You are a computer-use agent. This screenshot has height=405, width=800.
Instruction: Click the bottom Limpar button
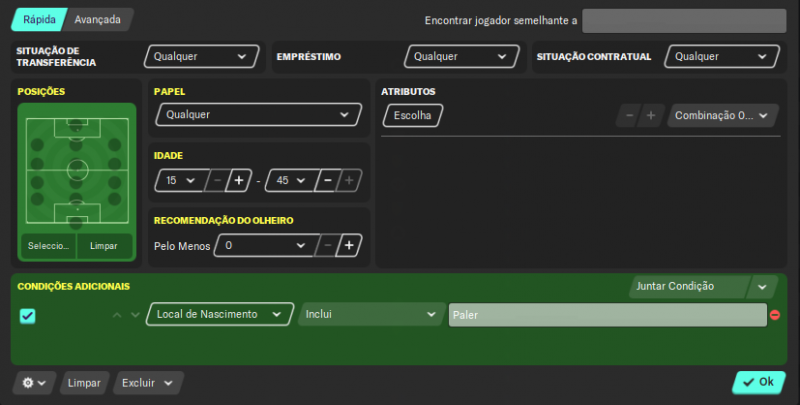pos(85,383)
